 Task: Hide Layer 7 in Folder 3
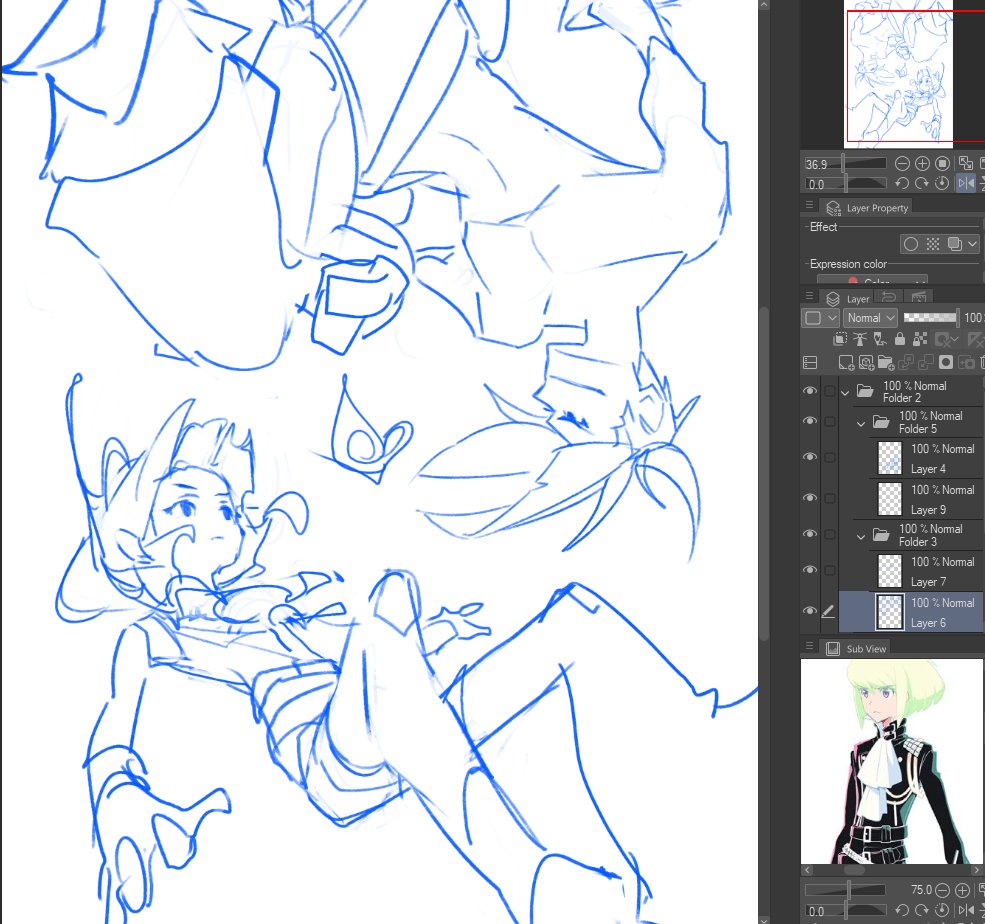pyautogui.click(x=810, y=570)
